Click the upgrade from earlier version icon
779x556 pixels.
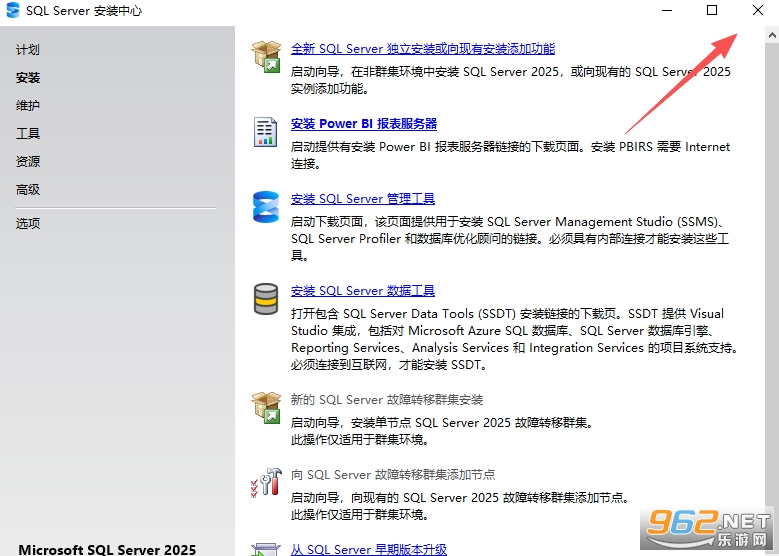(266, 549)
